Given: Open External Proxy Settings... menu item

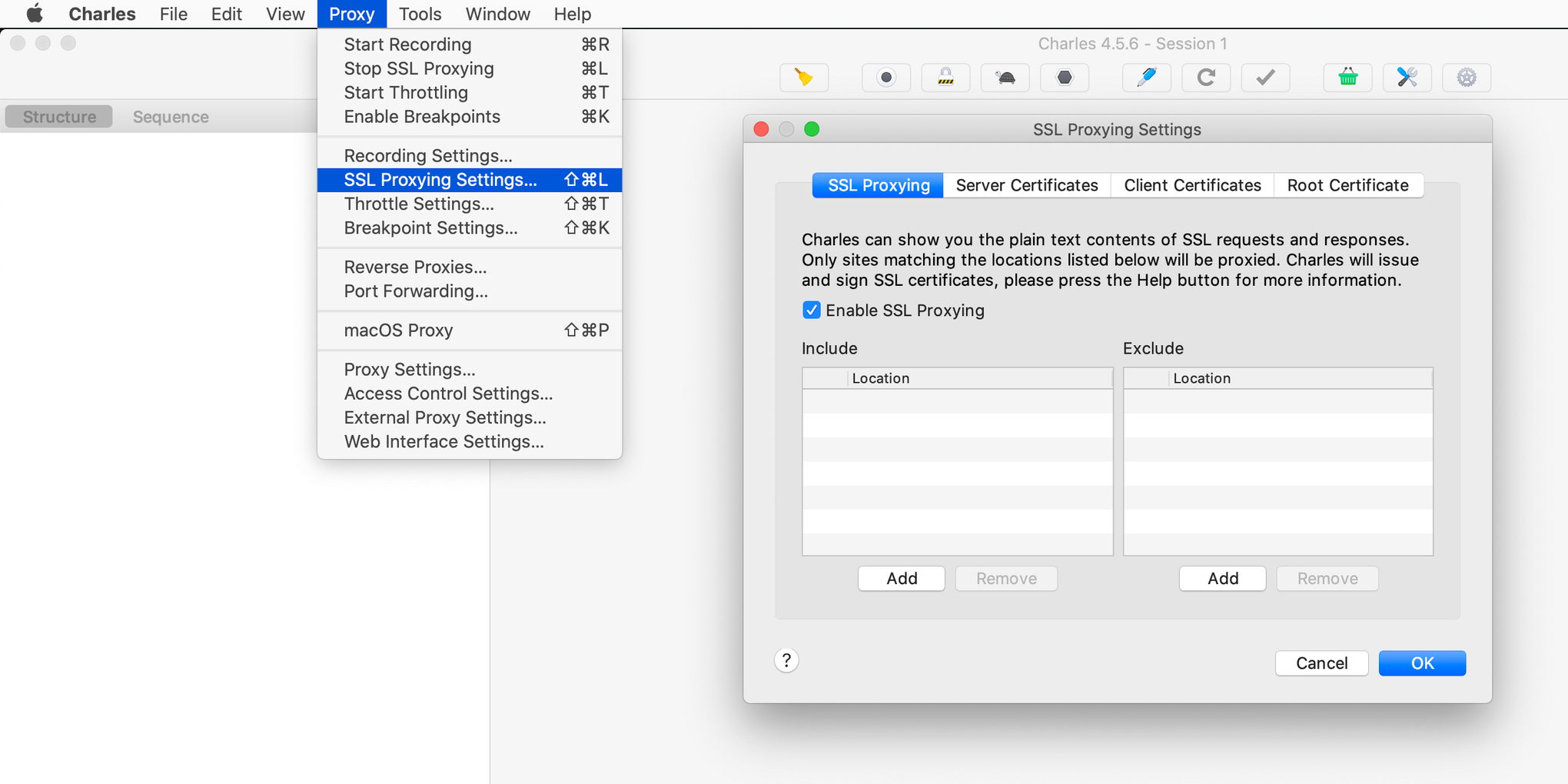Looking at the screenshot, I should click(470, 417).
